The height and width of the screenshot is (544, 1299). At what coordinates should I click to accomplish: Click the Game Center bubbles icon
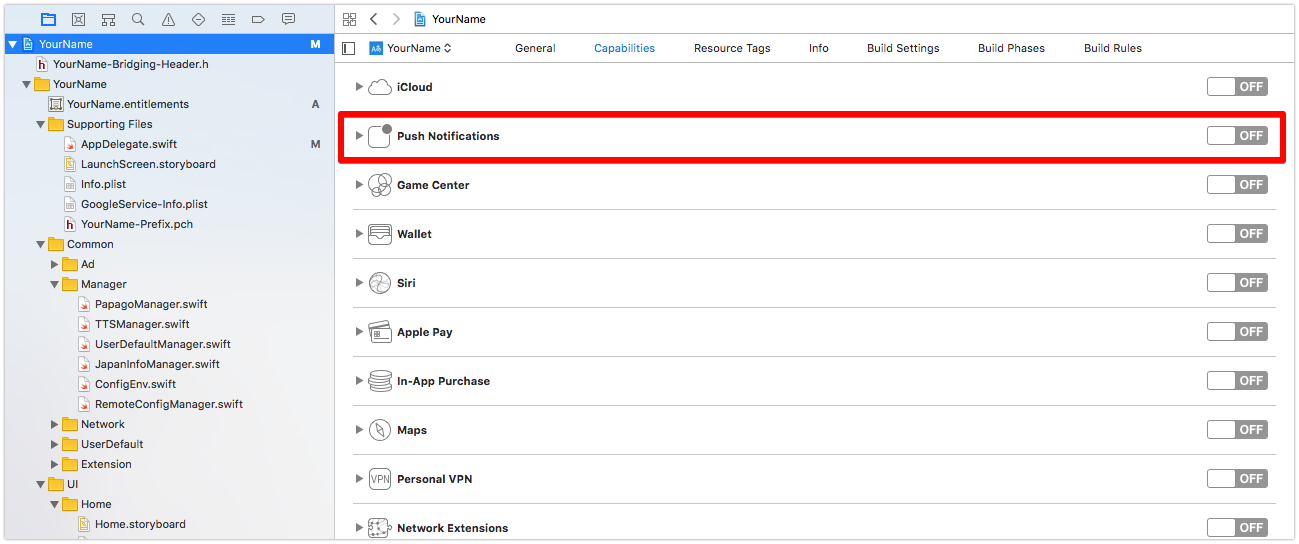(x=380, y=185)
